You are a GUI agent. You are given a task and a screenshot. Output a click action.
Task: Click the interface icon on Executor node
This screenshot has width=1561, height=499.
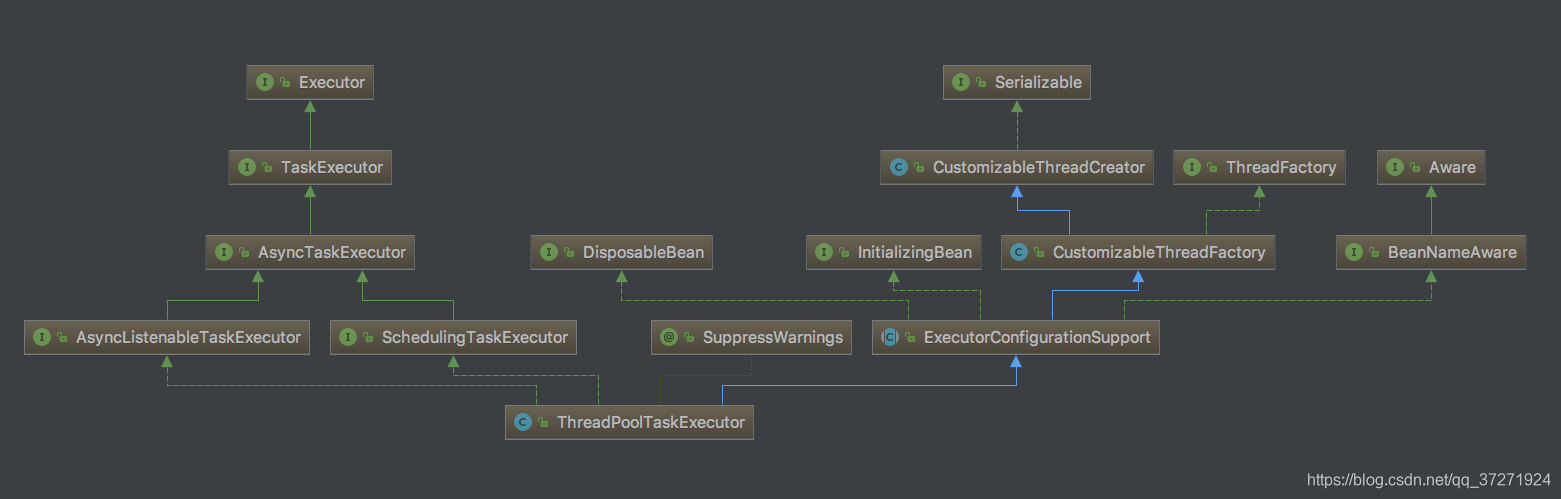[x=265, y=82]
